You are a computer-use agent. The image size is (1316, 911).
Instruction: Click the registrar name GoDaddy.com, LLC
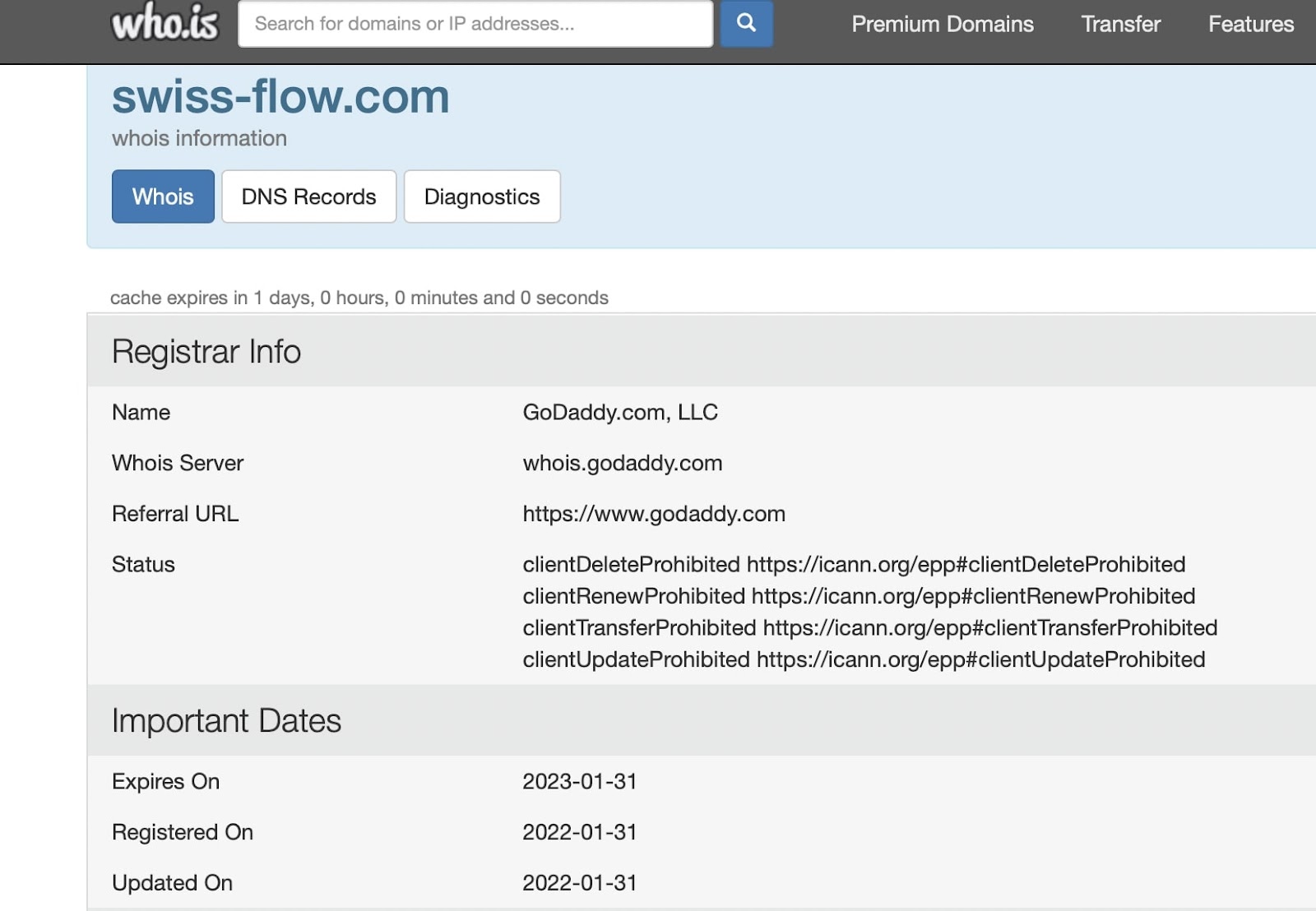click(x=620, y=412)
